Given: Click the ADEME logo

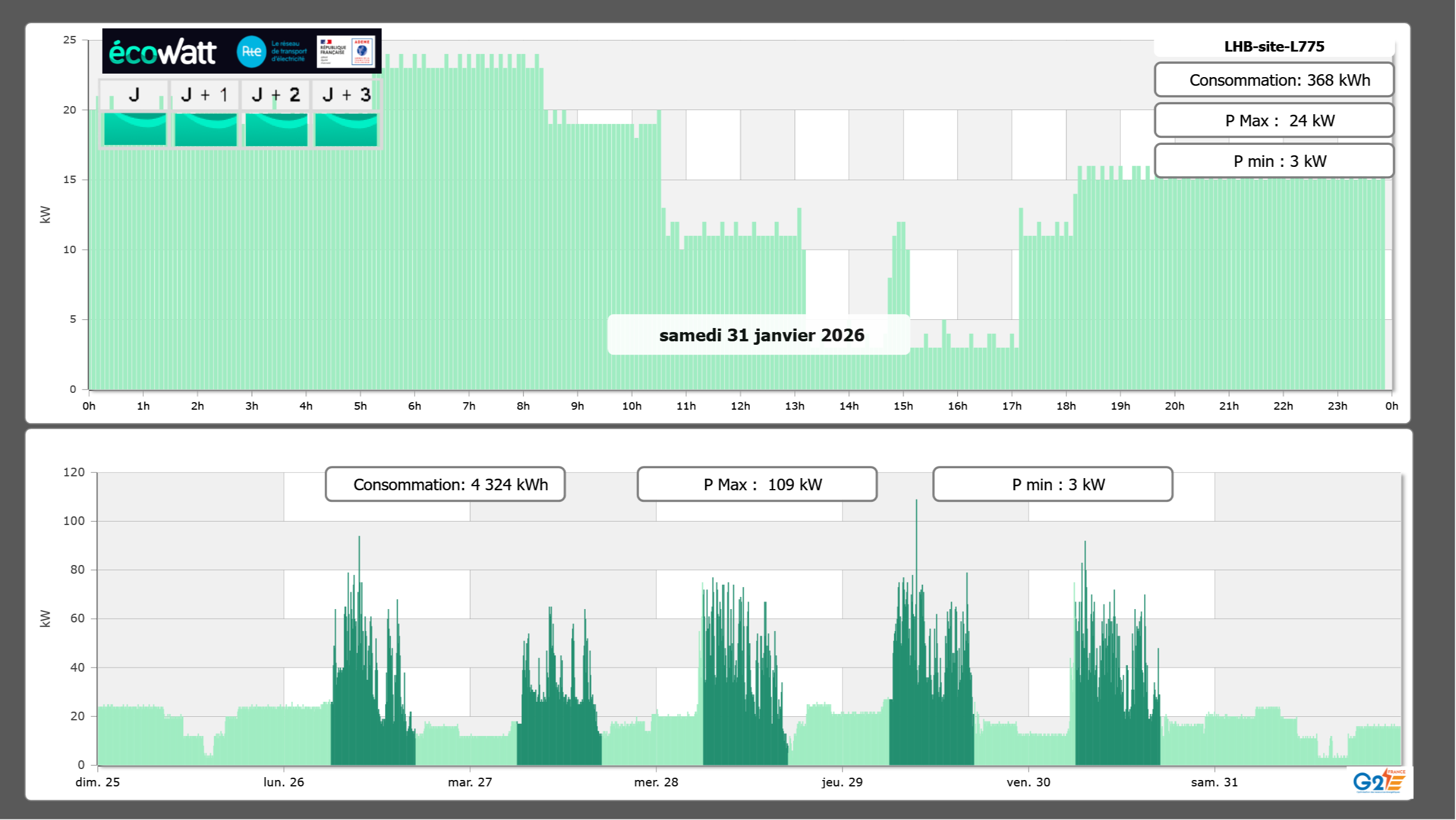Looking at the screenshot, I should click(x=362, y=51).
